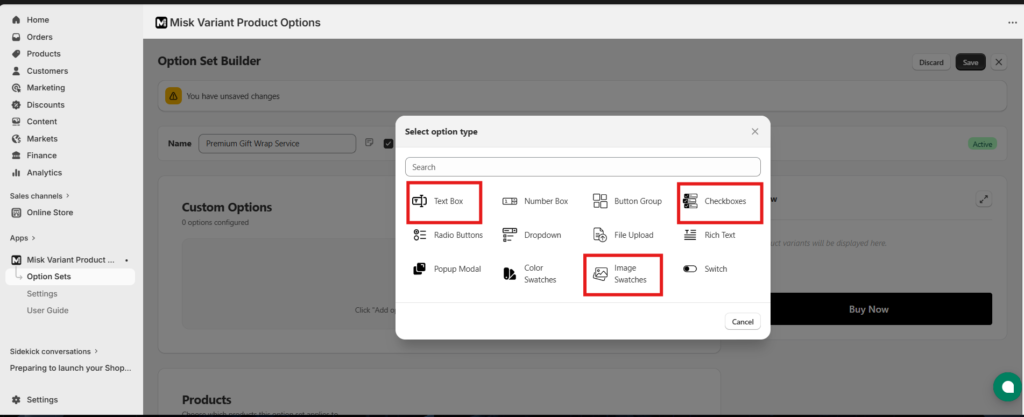Screen dimensions: 1024x417
Task: Click the option type Search field
Action: point(583,167)
